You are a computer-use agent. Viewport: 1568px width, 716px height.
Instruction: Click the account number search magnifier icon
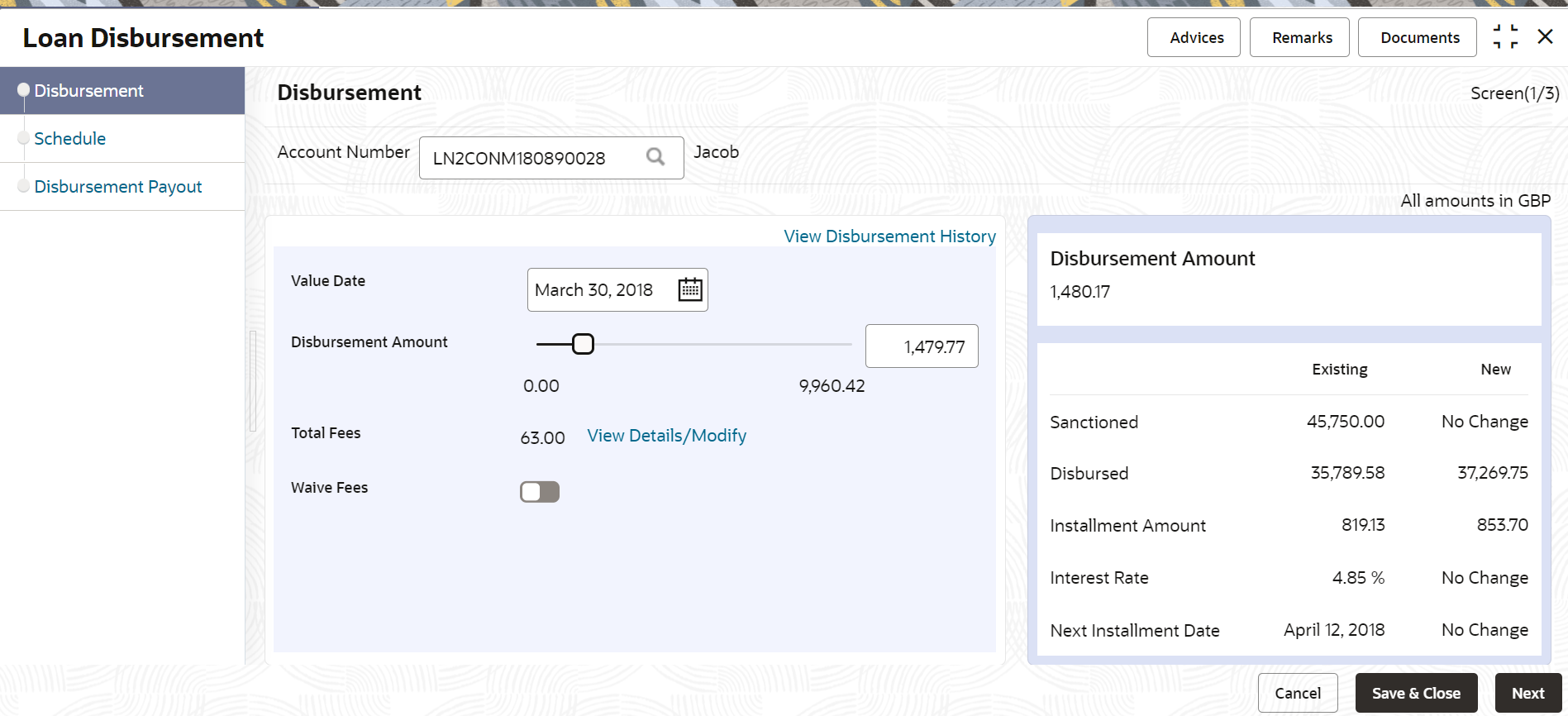[655, 157]
